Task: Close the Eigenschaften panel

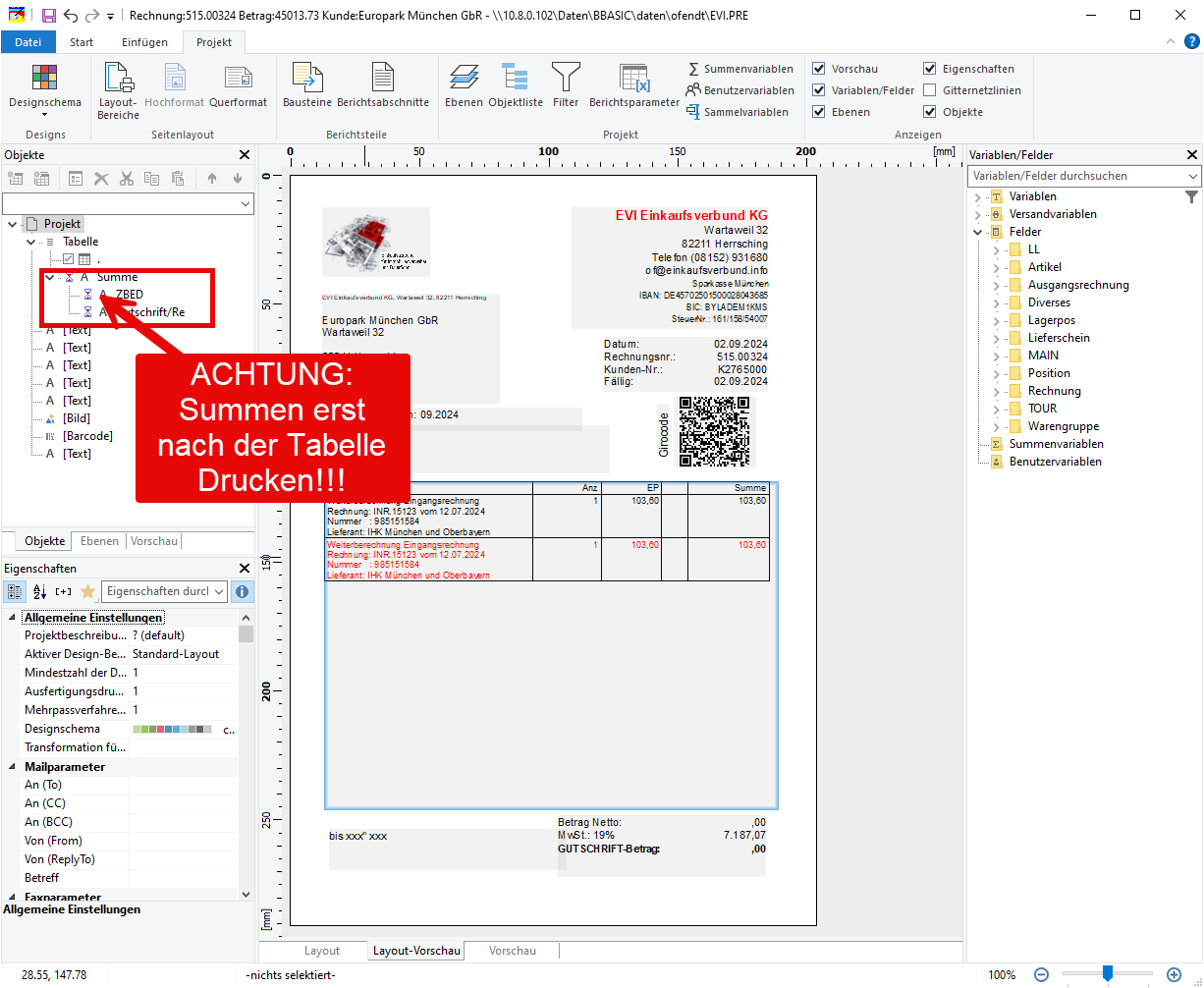Action: [x=246, y=569]
